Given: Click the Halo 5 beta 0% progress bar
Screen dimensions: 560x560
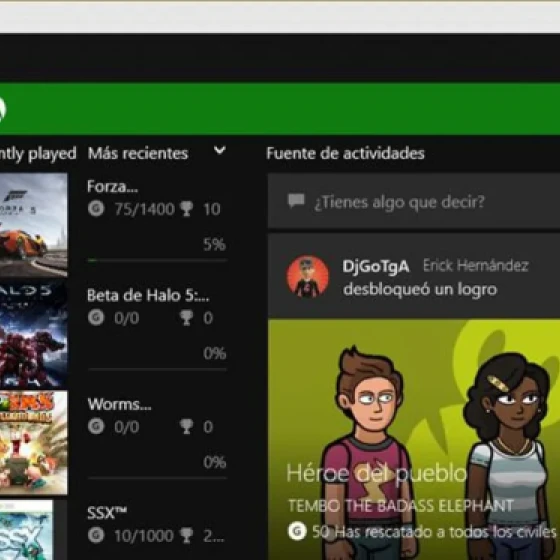Looking at the screenshot, I should [157, 369].
